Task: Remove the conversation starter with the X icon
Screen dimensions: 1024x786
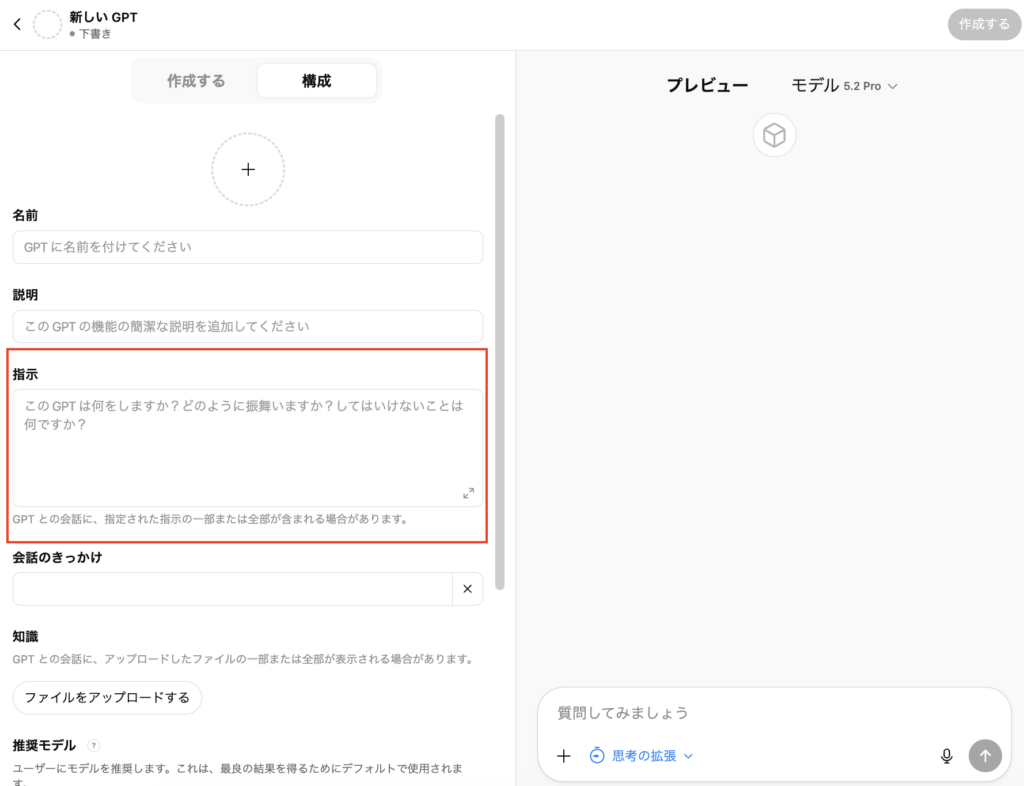Action: pyautogui.click(x=467, y=589)
